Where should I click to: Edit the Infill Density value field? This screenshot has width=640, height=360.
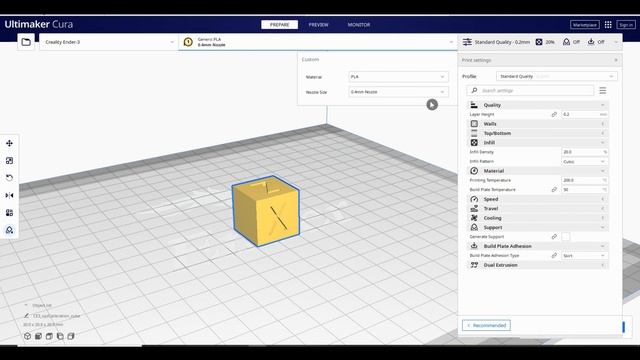click(x=584, y=152)
